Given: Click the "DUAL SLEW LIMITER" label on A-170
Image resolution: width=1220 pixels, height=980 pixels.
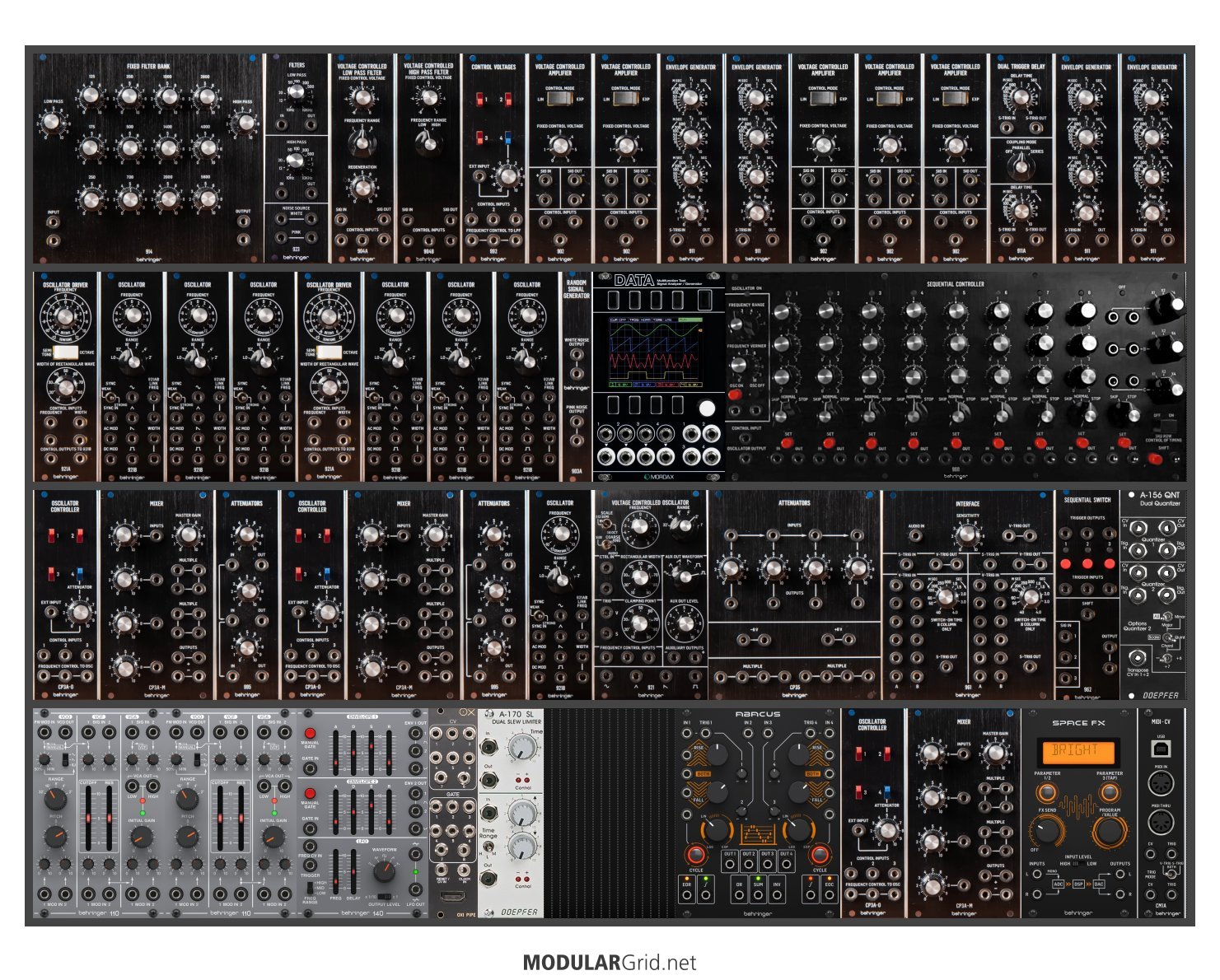Looking at the screenshot, I should [x=517, y=722].
